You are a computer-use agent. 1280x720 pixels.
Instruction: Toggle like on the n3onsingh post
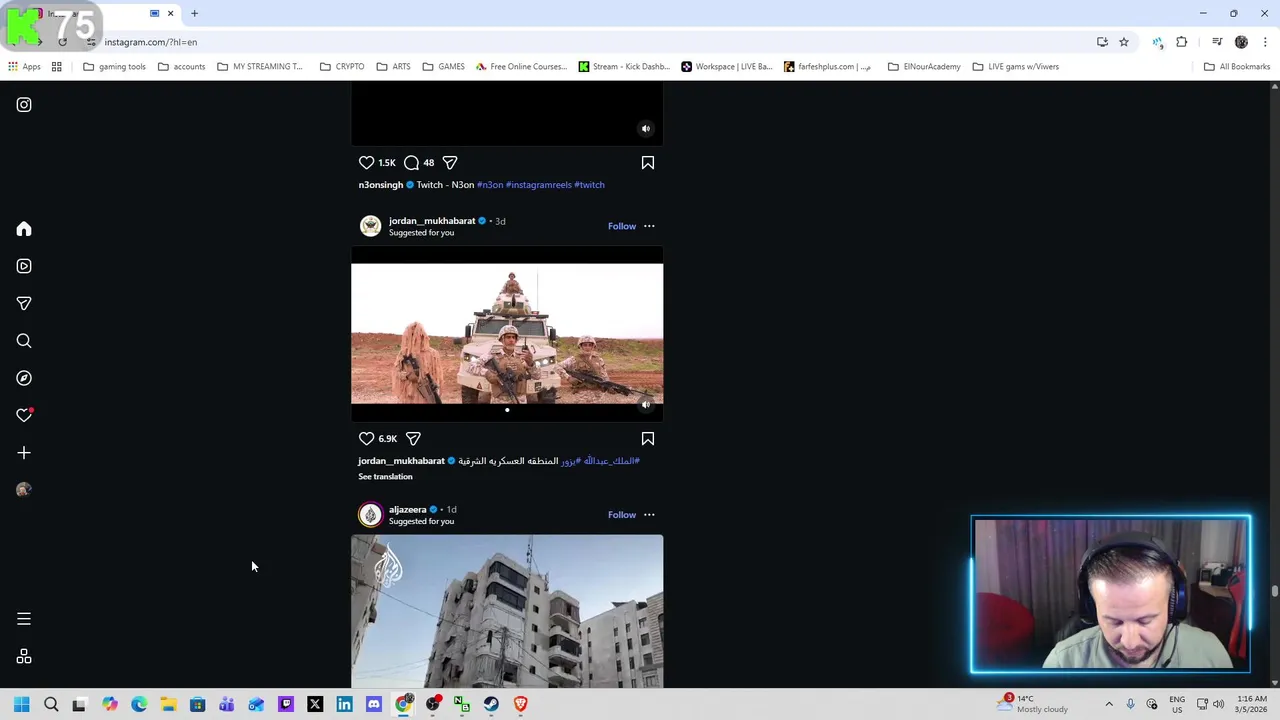pos(366,163)
